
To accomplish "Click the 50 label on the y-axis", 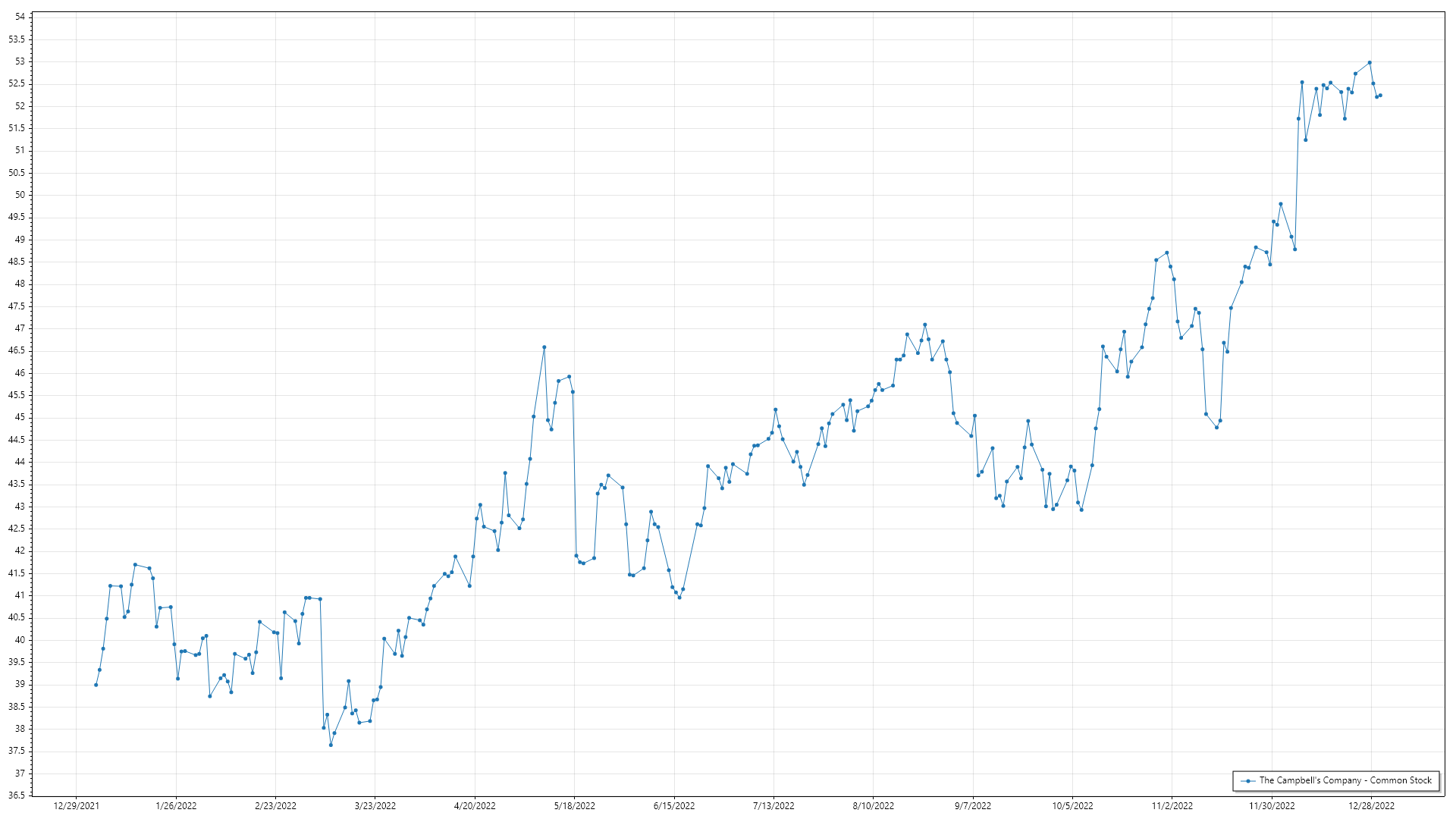I will point(20,195).
